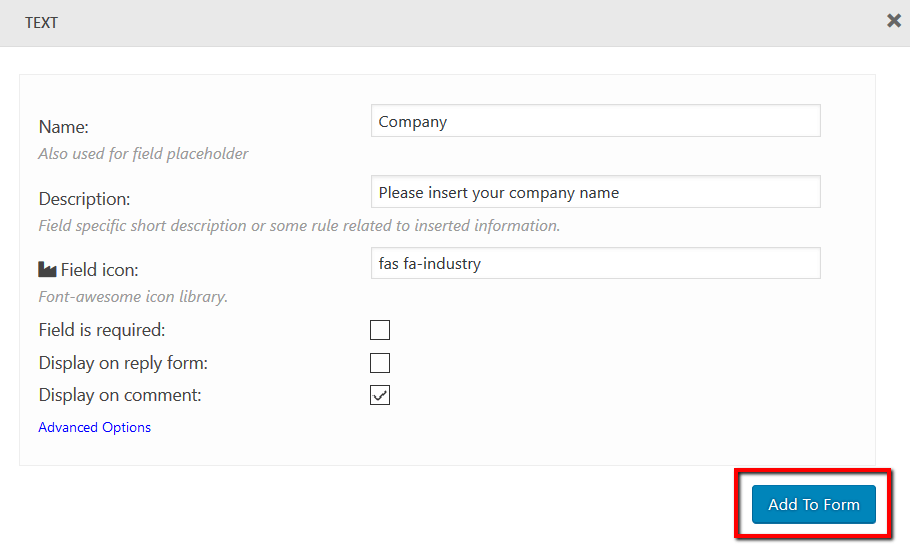Click the Field icon: label text
This screenshot has height=560, width=910.
(99, 270)
